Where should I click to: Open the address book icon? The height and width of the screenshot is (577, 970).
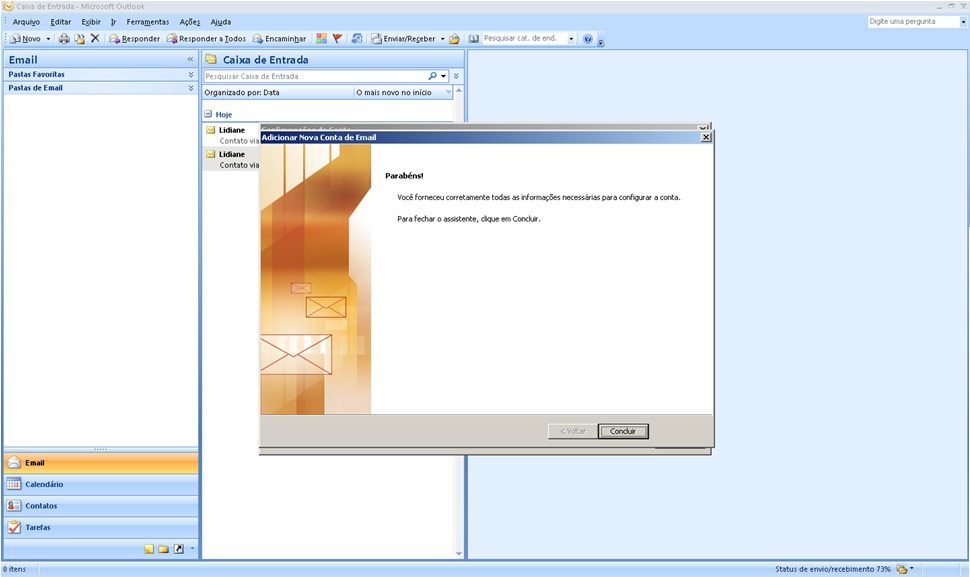coord(473,39)
